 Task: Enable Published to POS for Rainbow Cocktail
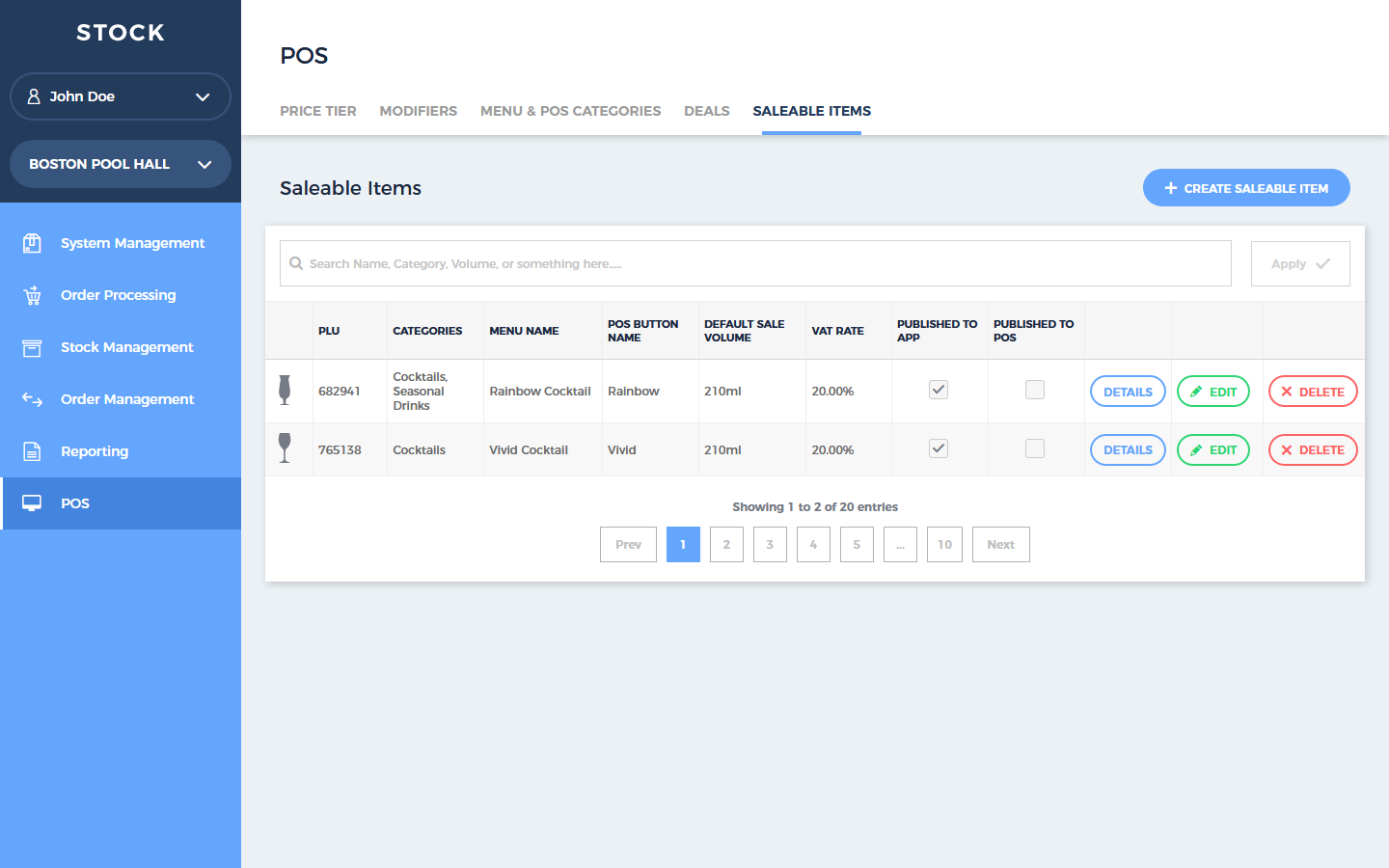(x=1035, y=390)
